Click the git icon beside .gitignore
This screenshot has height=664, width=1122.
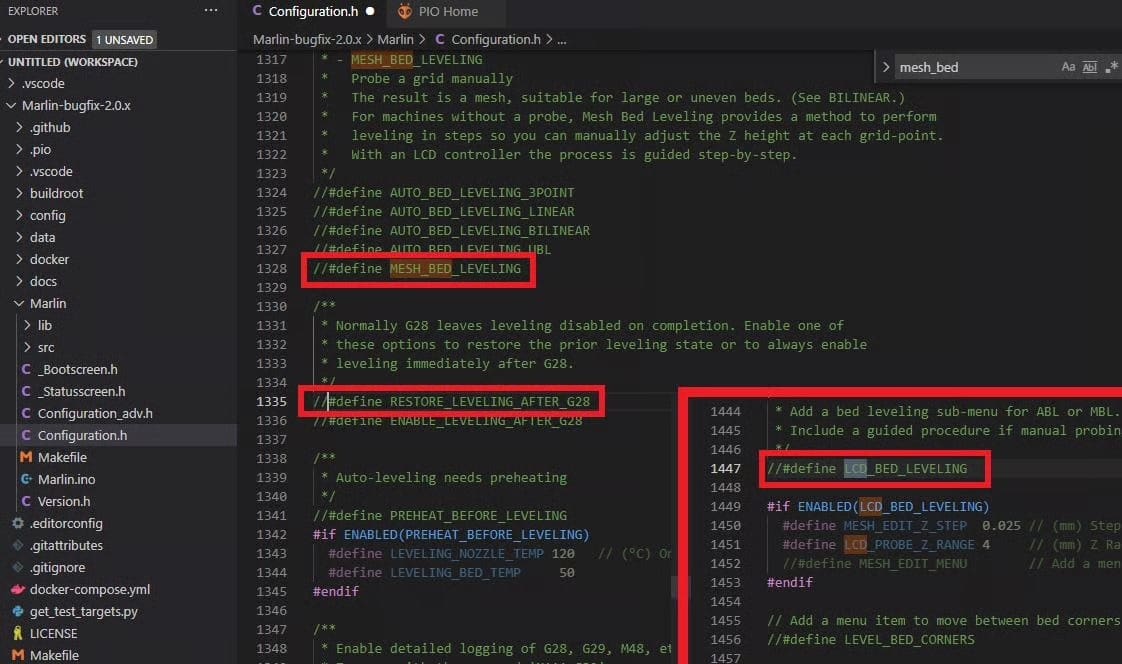coord(19,567)
